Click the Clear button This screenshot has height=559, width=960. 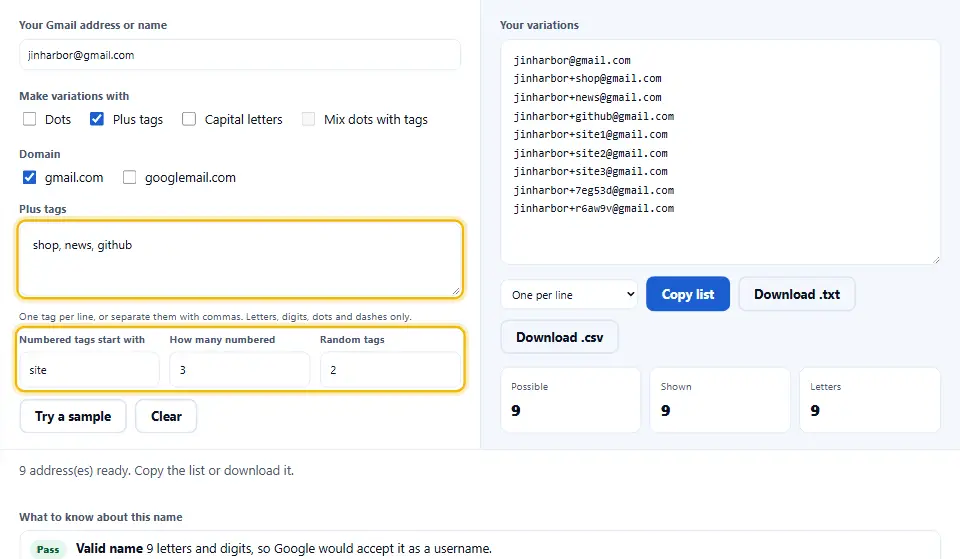[x=166, y=416]
